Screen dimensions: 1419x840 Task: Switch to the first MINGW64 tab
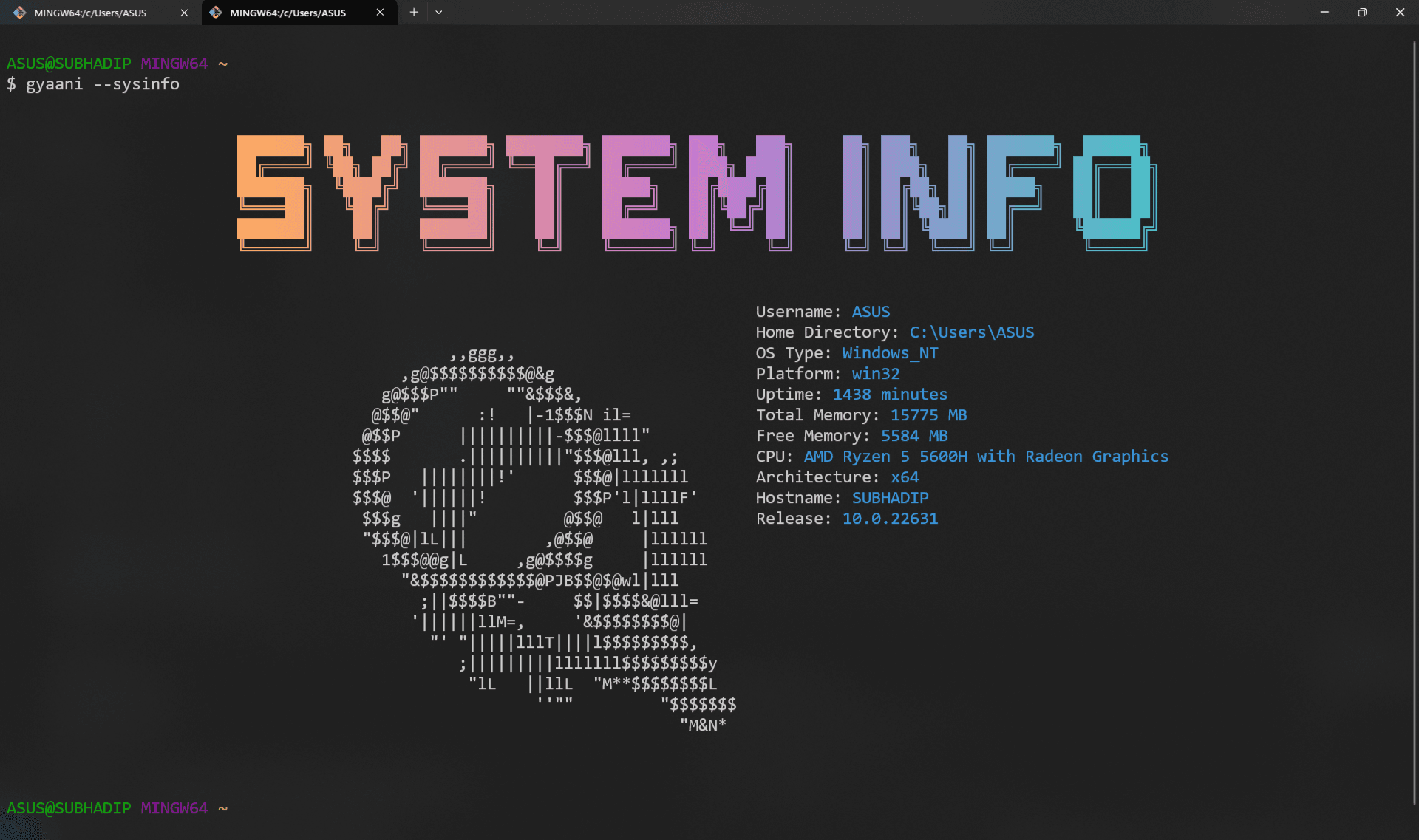[92, 13]
